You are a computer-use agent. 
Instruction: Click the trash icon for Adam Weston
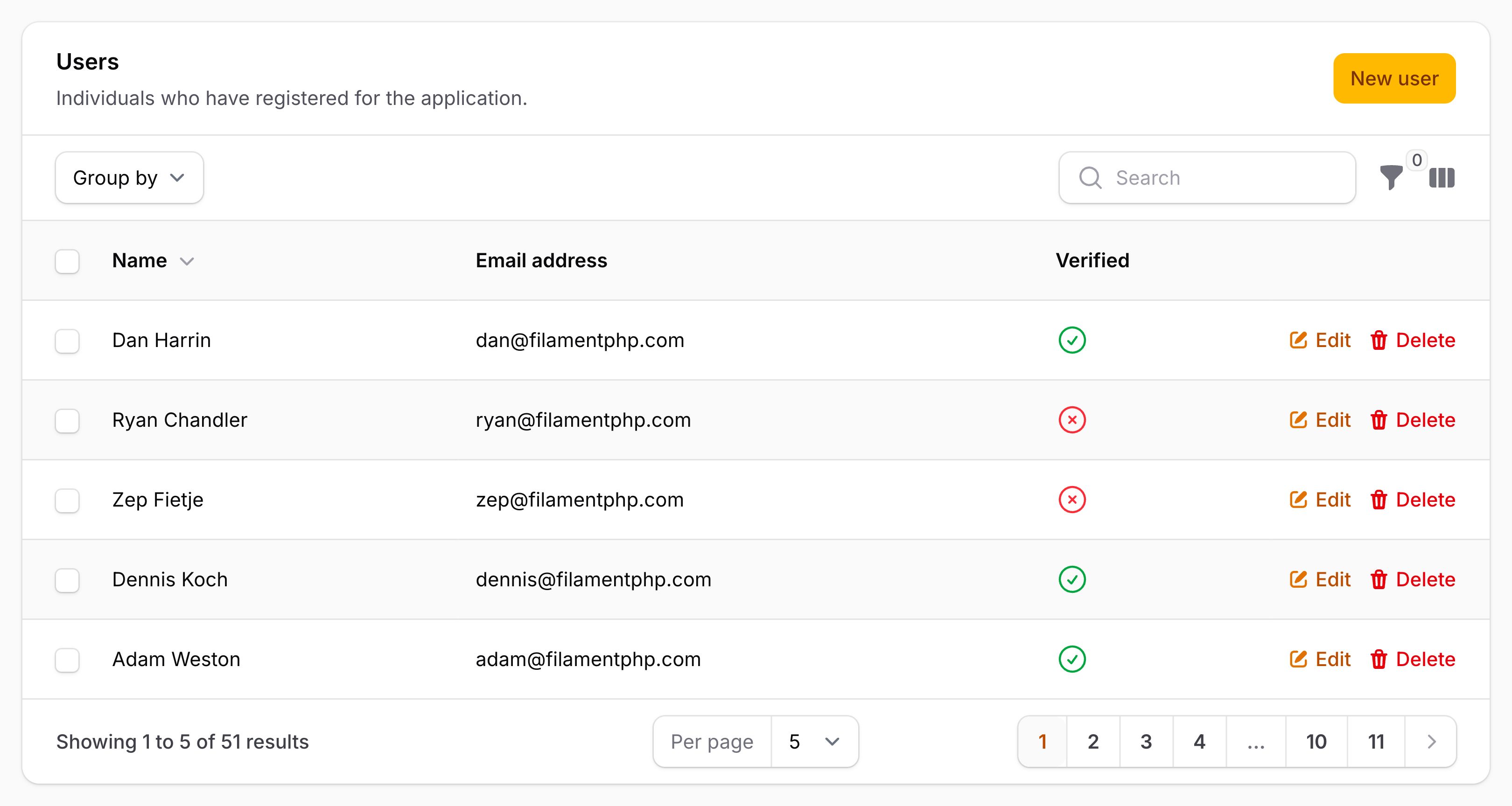point(1378,660)
